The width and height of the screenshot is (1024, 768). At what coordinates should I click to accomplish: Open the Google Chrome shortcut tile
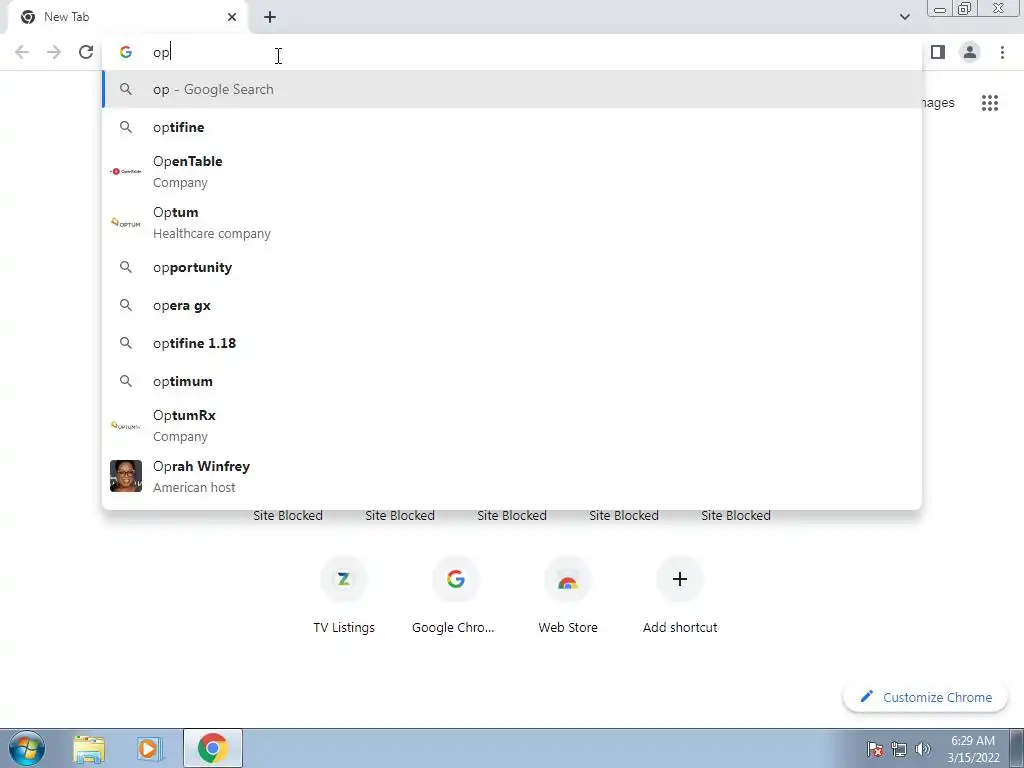[455, 594]
